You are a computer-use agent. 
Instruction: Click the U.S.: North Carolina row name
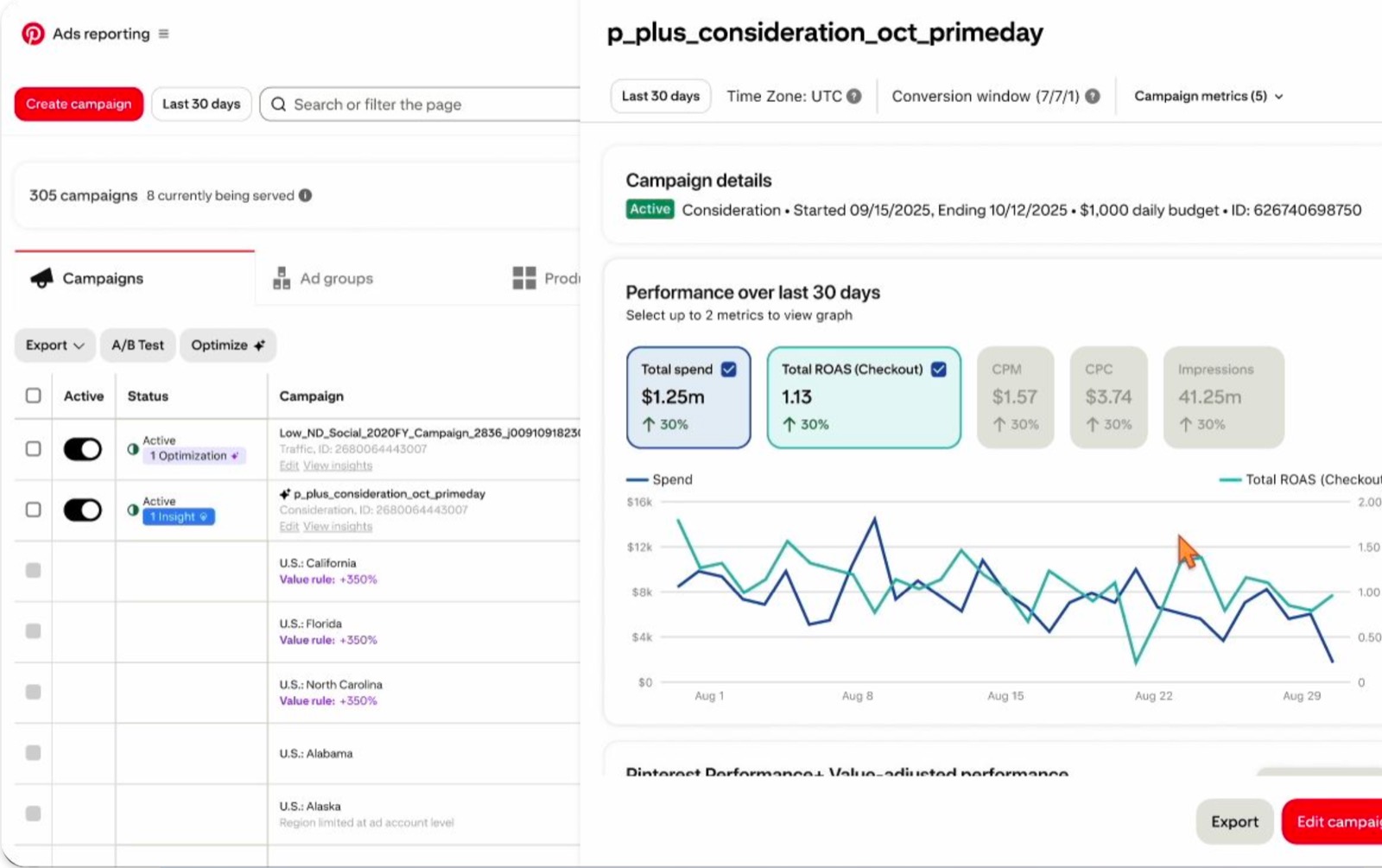[331, 684]
